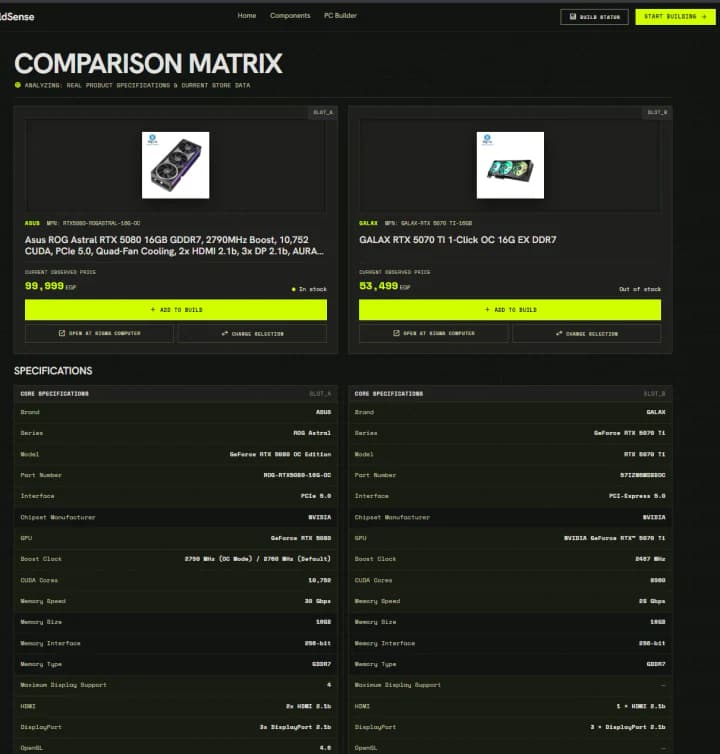This screenshot has width=720, height=754.
Task: Click the CUDA Cores row in the GALAX column
Action: click(x=510, y=580)
